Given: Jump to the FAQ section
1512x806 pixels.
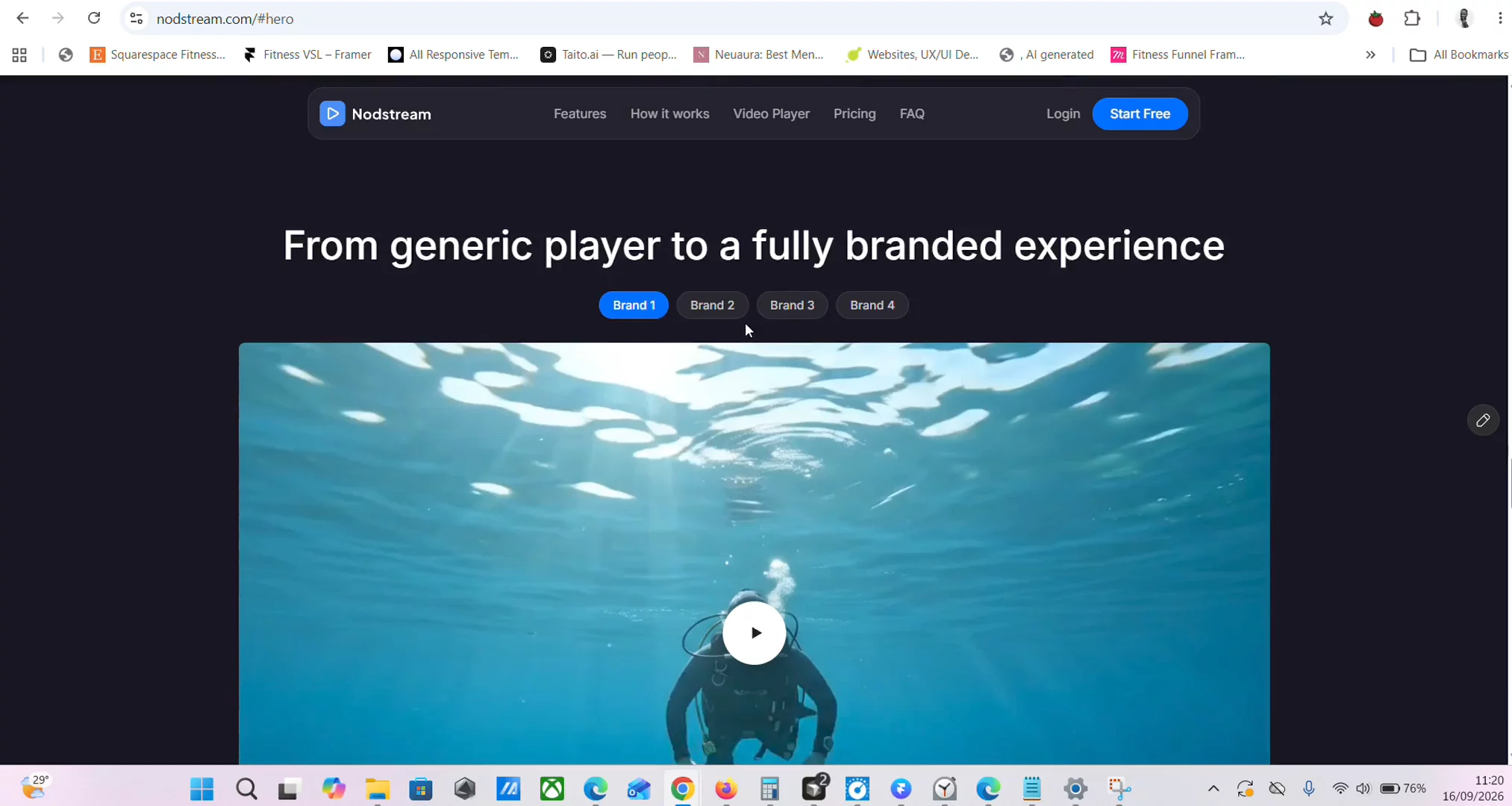Looking at the screenshot, I should click(912, 113).
